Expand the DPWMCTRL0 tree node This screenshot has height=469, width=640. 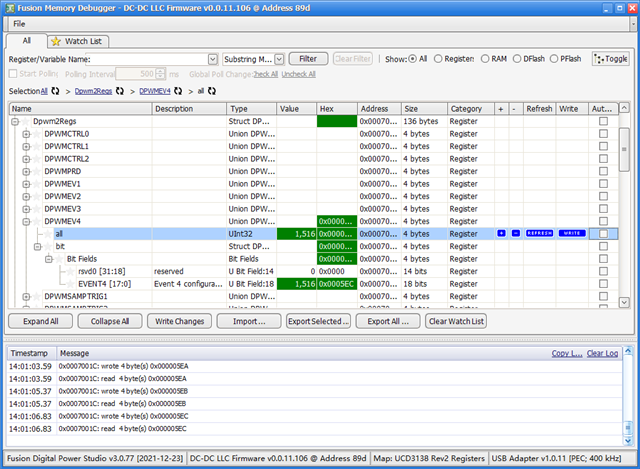[x=26, y=134]
